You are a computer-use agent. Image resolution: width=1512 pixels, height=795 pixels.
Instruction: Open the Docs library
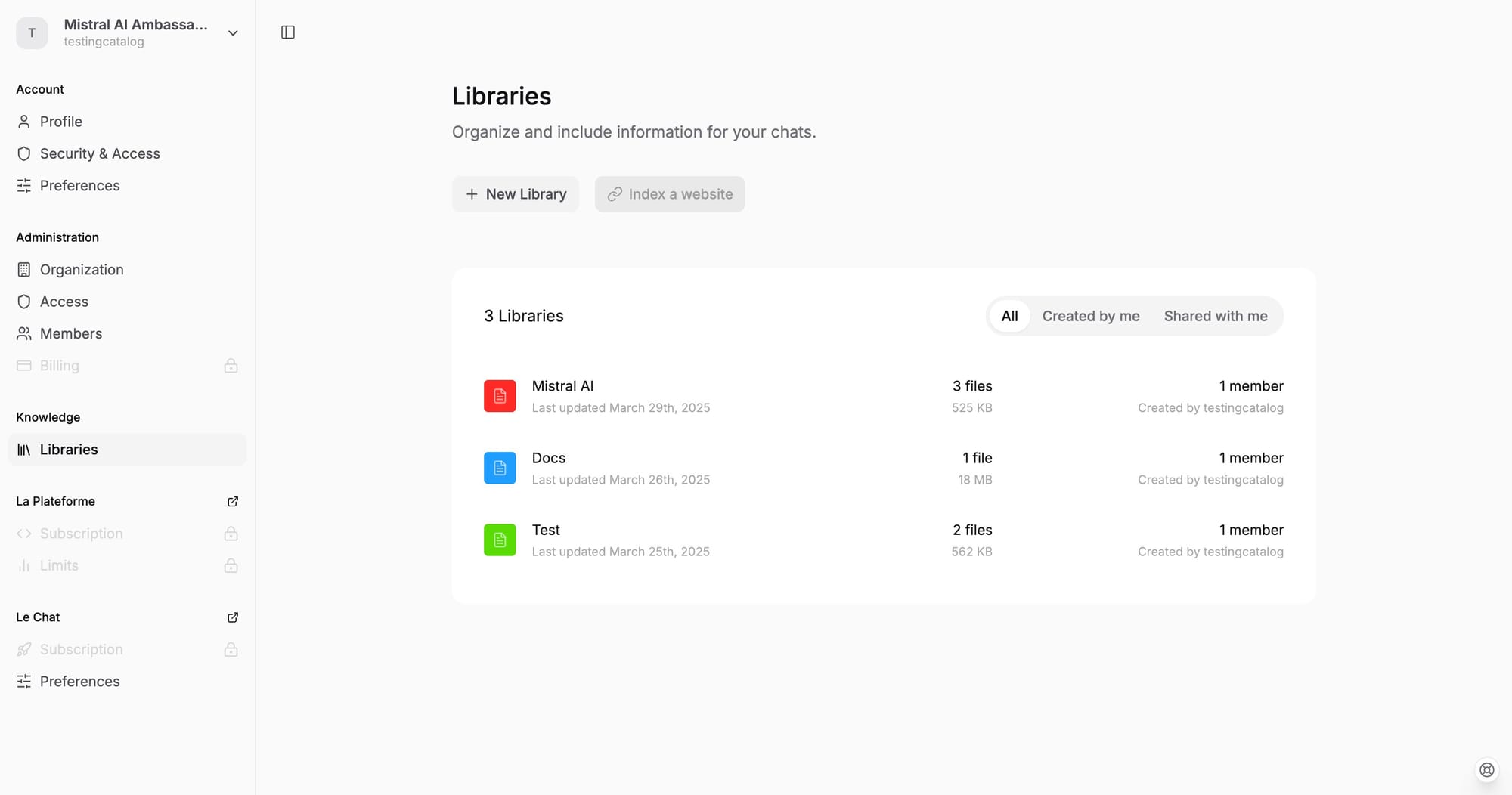(884, 468)
